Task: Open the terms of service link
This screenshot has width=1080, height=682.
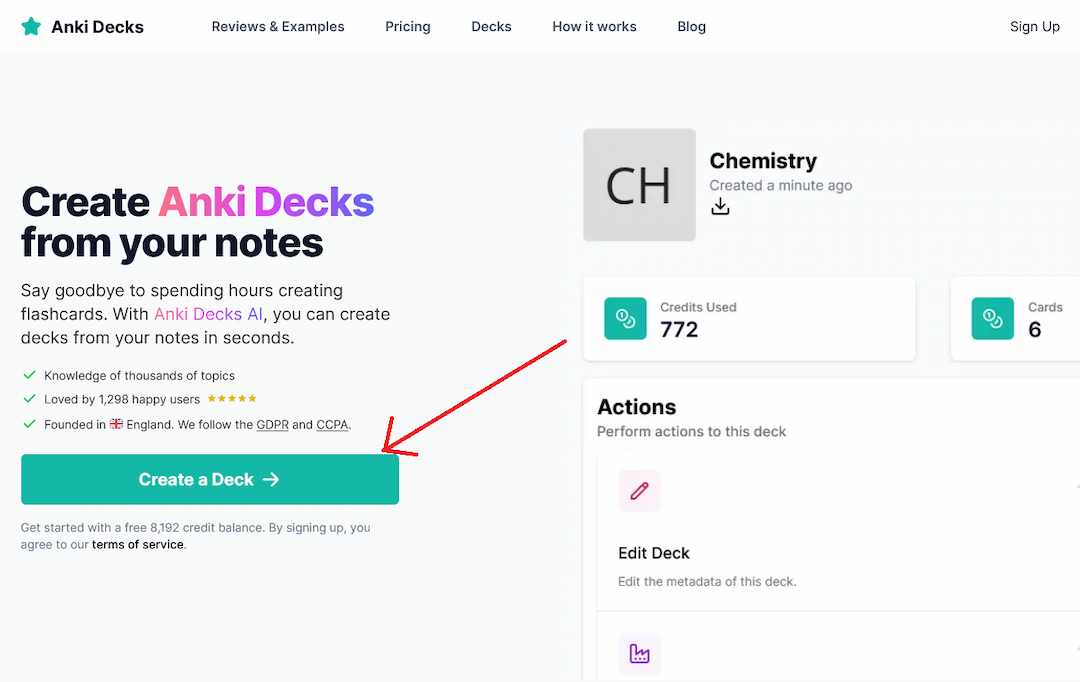Action: pyautogui.click(x=138, y=544)
